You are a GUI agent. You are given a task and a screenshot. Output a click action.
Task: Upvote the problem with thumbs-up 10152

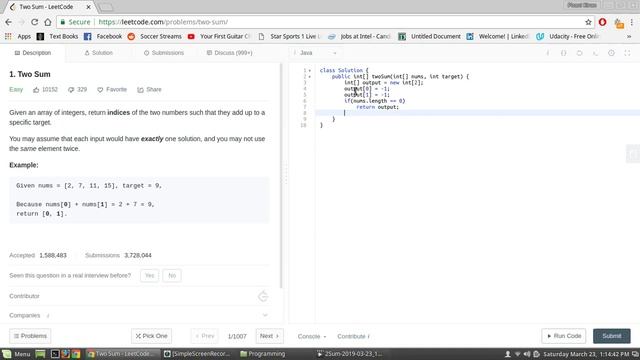[x=45, y=89]
